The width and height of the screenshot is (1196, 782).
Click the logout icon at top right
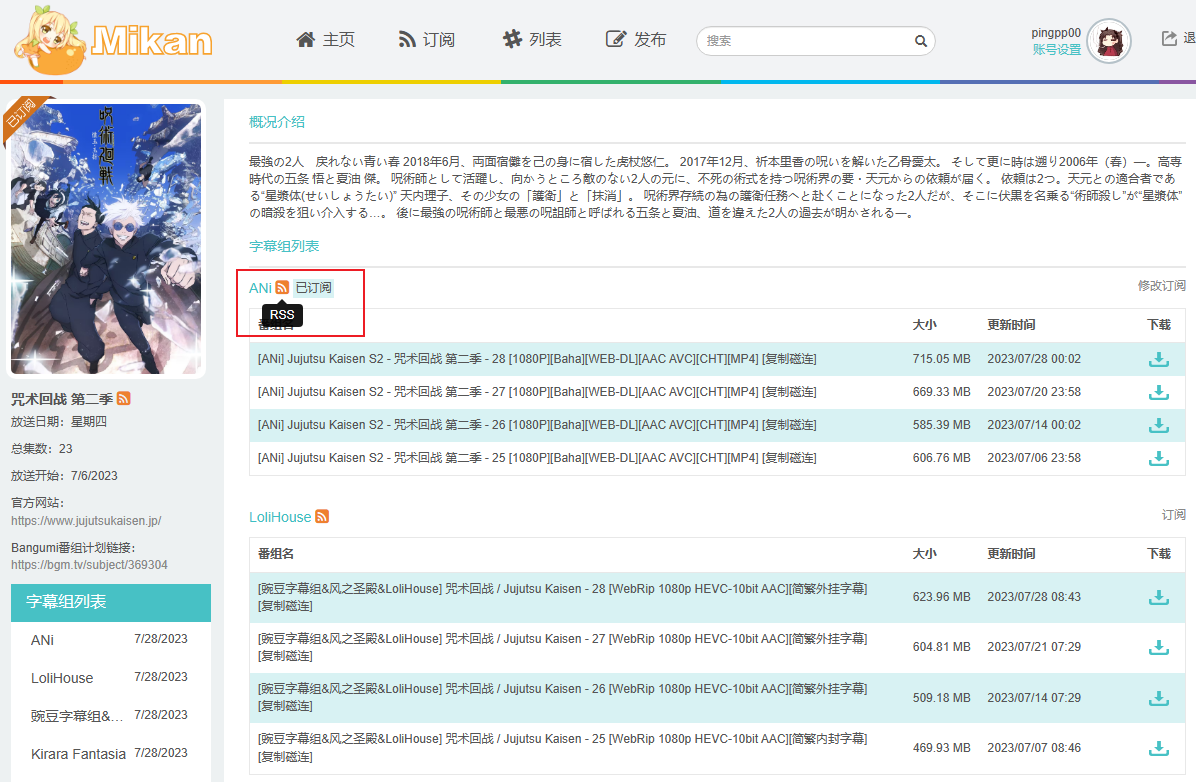pyautogui.click(x=1169, y=38)
